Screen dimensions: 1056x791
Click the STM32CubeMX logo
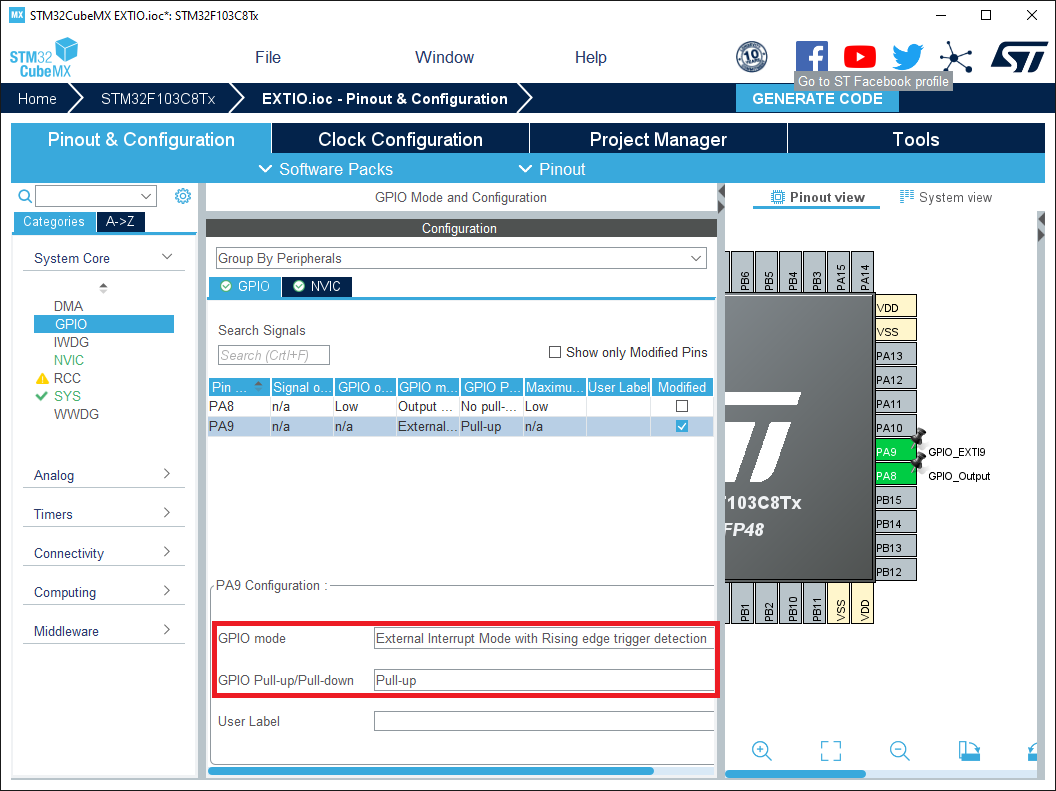[x=44, y=58]
